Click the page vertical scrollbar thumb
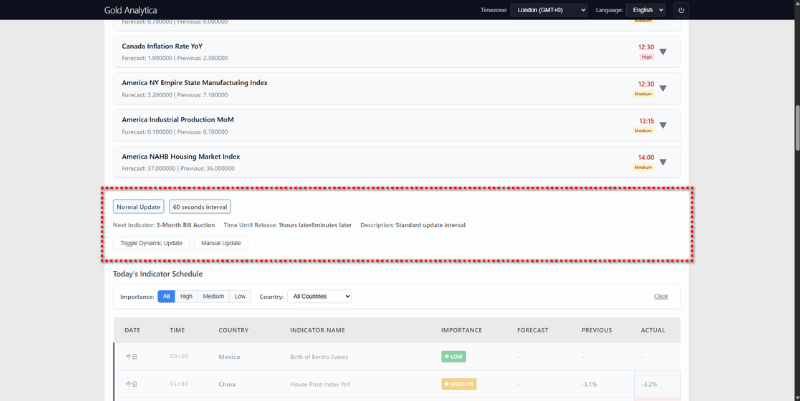Viewport: 800px width, 401px height. pos(796,127)
